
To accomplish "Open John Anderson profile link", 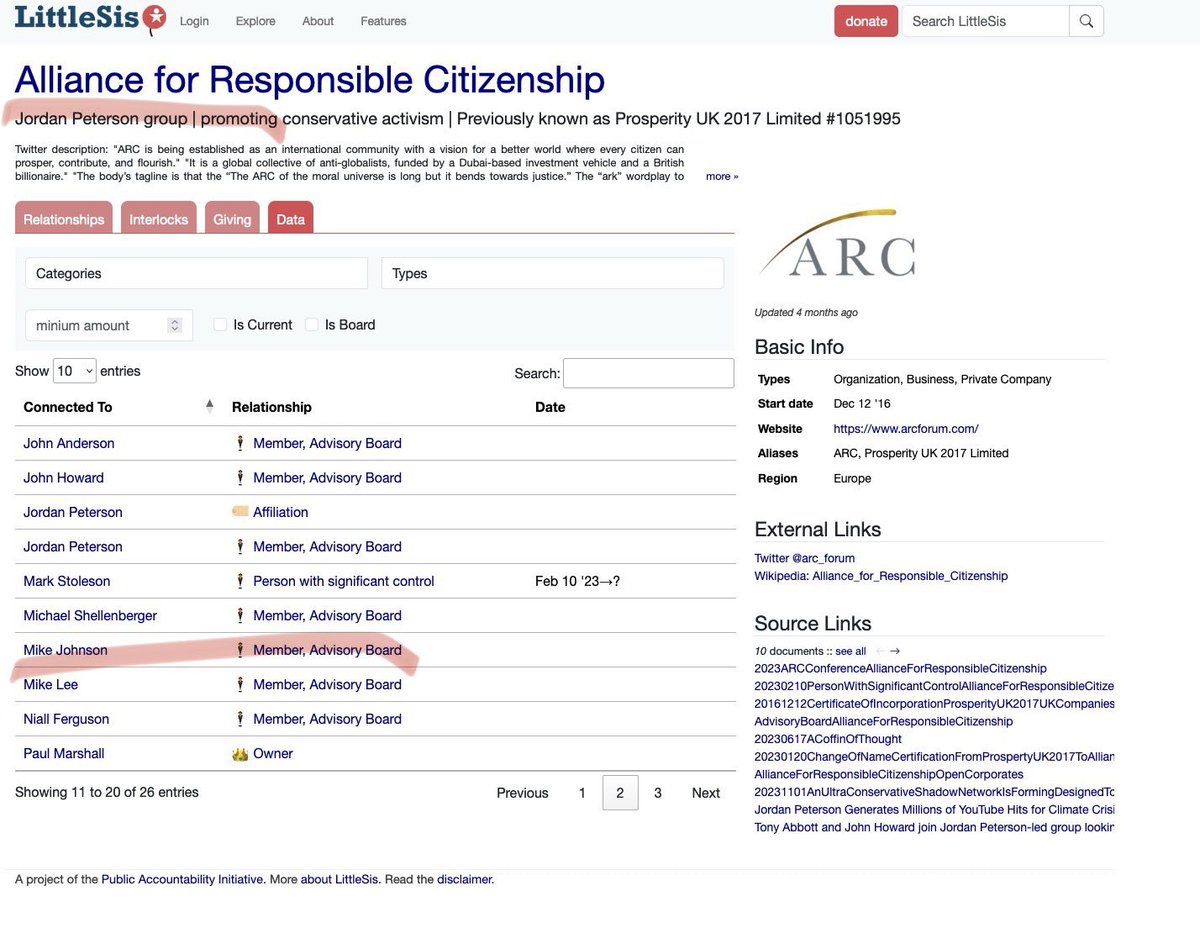I will [69, 443].
